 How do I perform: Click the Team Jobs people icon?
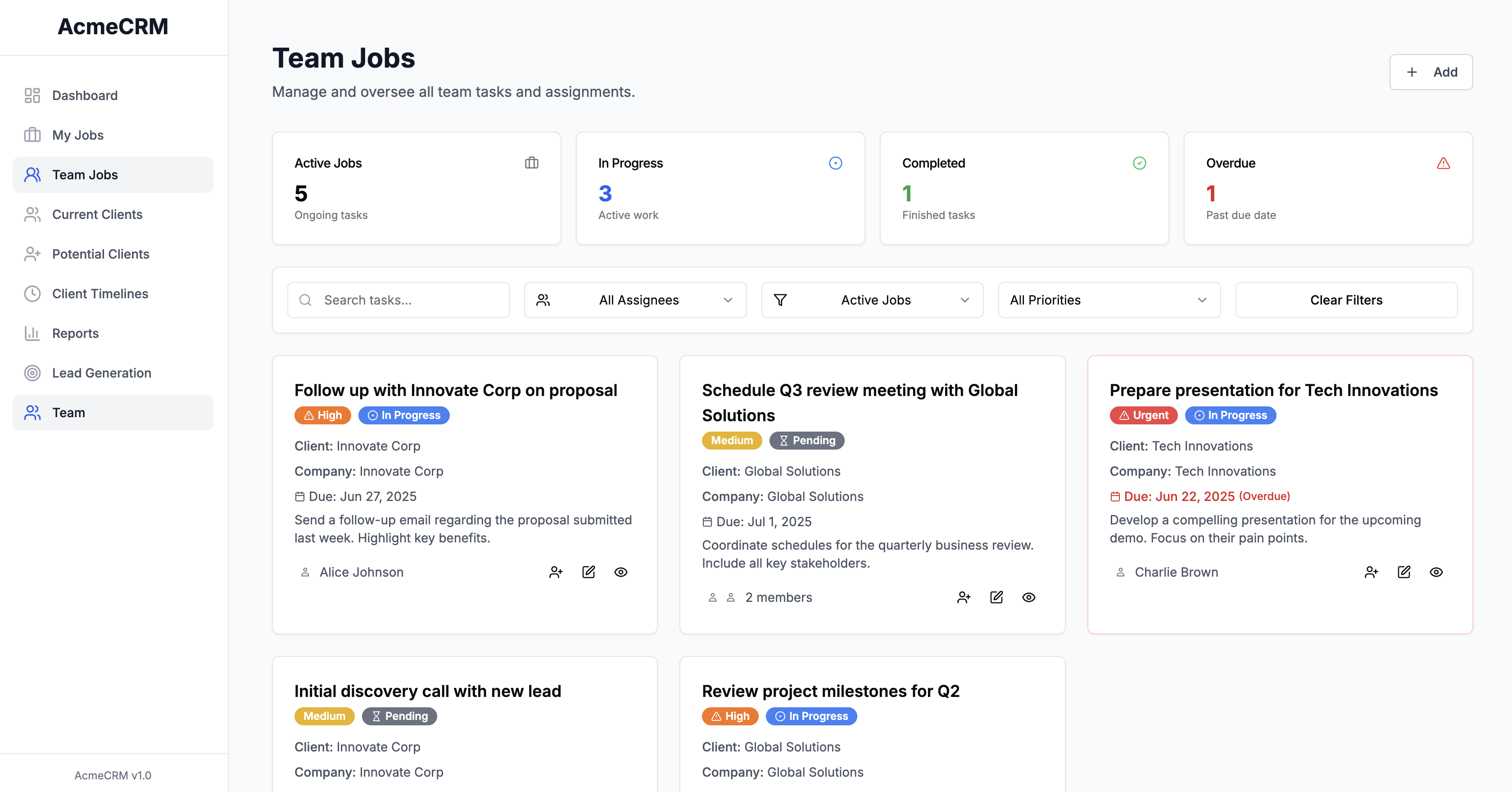[32, 174]
